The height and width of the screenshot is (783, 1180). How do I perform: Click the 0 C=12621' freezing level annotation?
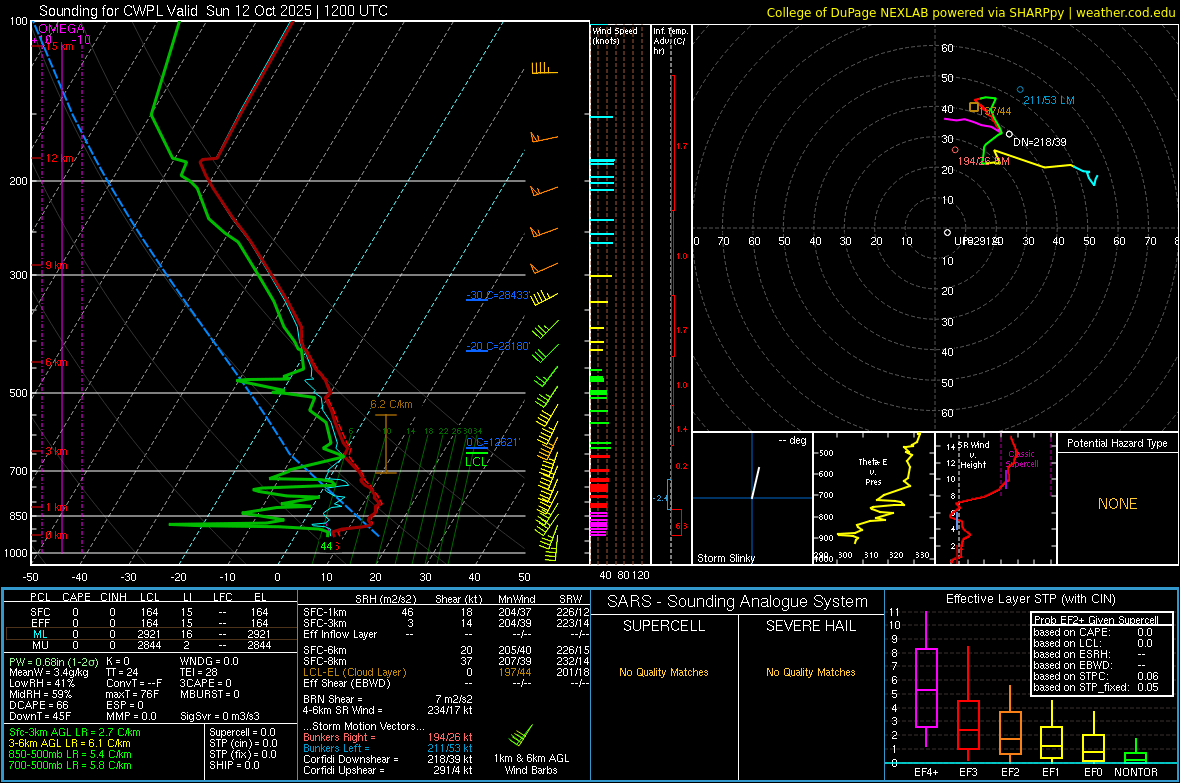point(492,442)
